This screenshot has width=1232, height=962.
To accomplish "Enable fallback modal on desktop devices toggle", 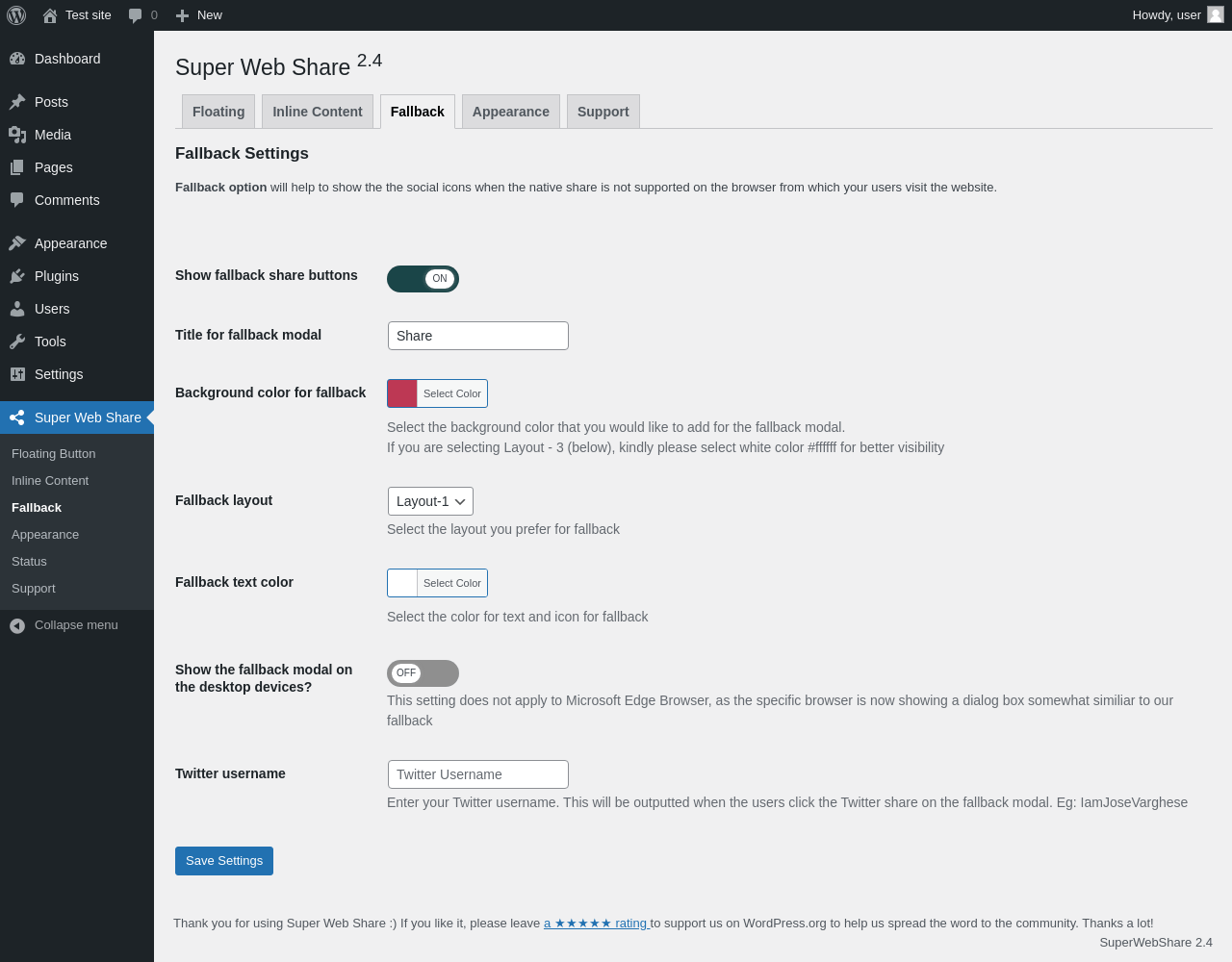I will click(x=423, y=673).
